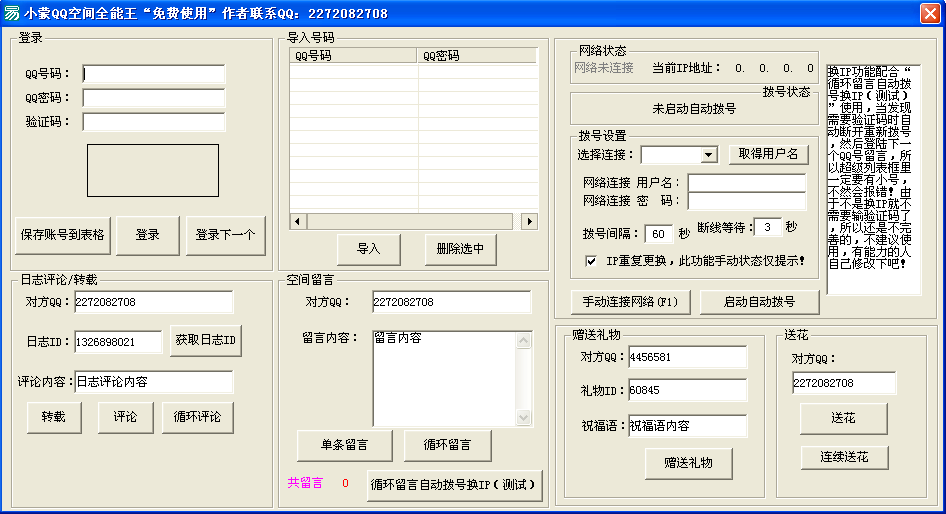Click the 留言内容 scroll-down arrow
946x514 pixels.
click(523, 417)
